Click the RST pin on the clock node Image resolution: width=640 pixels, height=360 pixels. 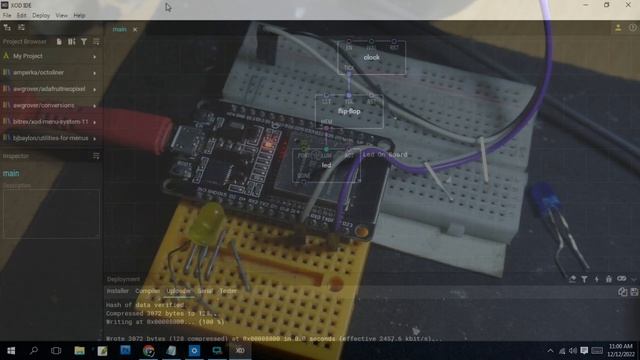(x=394, y=42)
